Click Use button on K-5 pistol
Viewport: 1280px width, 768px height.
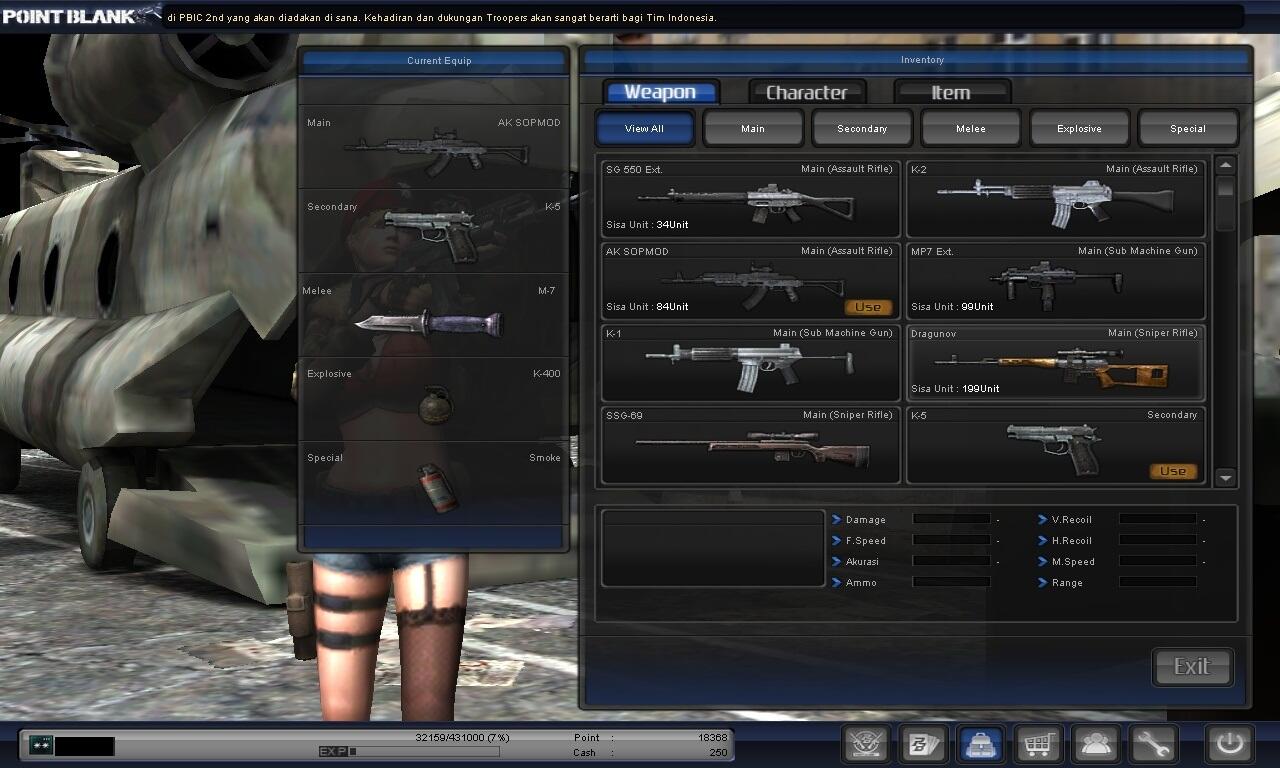pos(1173,471)
